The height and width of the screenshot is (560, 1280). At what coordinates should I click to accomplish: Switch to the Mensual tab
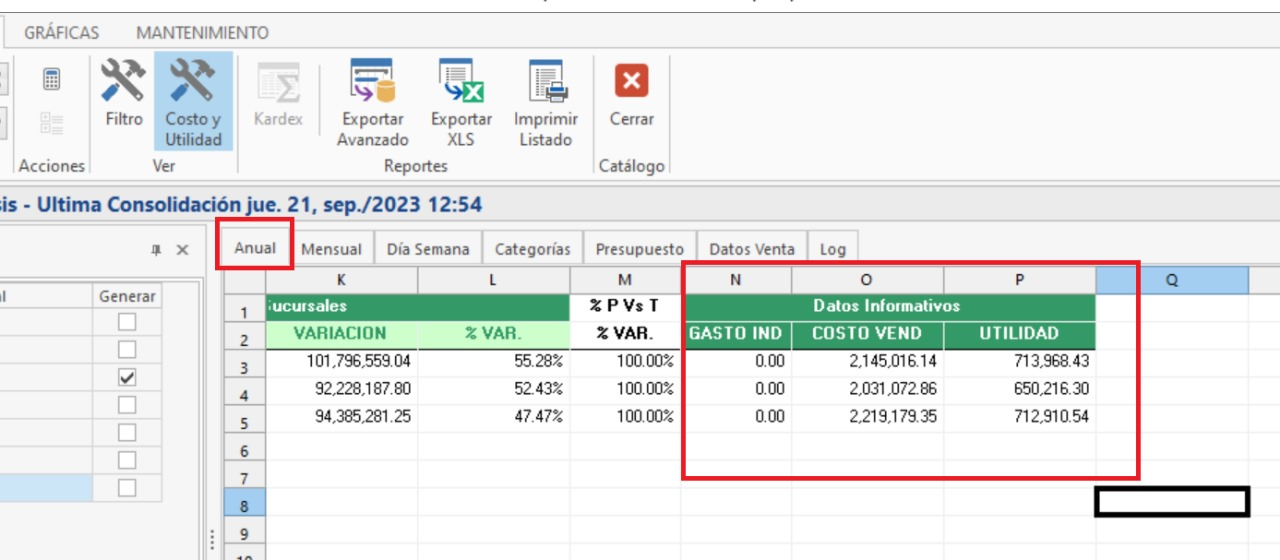tap(331, 249)
